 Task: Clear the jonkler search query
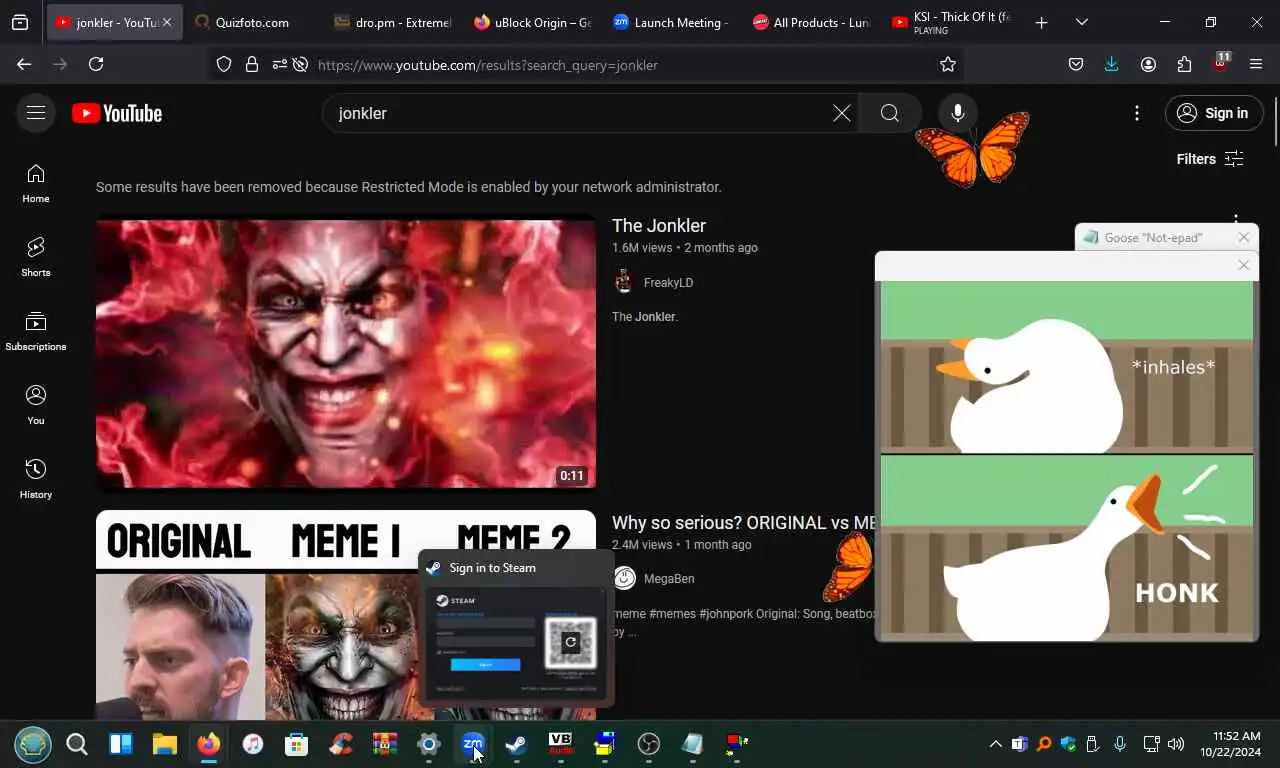(x=842, y=113)
